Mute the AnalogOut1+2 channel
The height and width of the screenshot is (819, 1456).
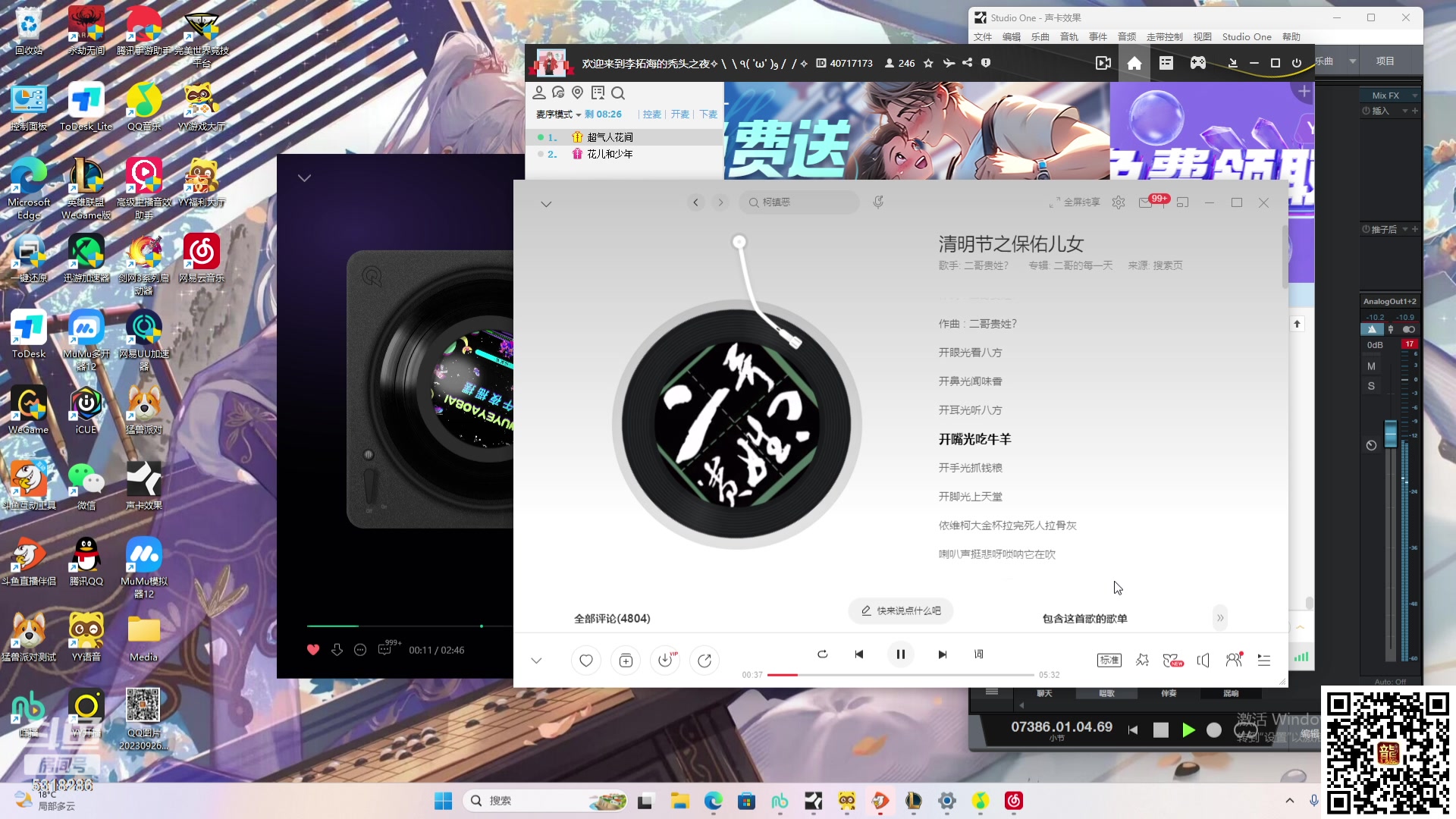[x=1371, y=366]
